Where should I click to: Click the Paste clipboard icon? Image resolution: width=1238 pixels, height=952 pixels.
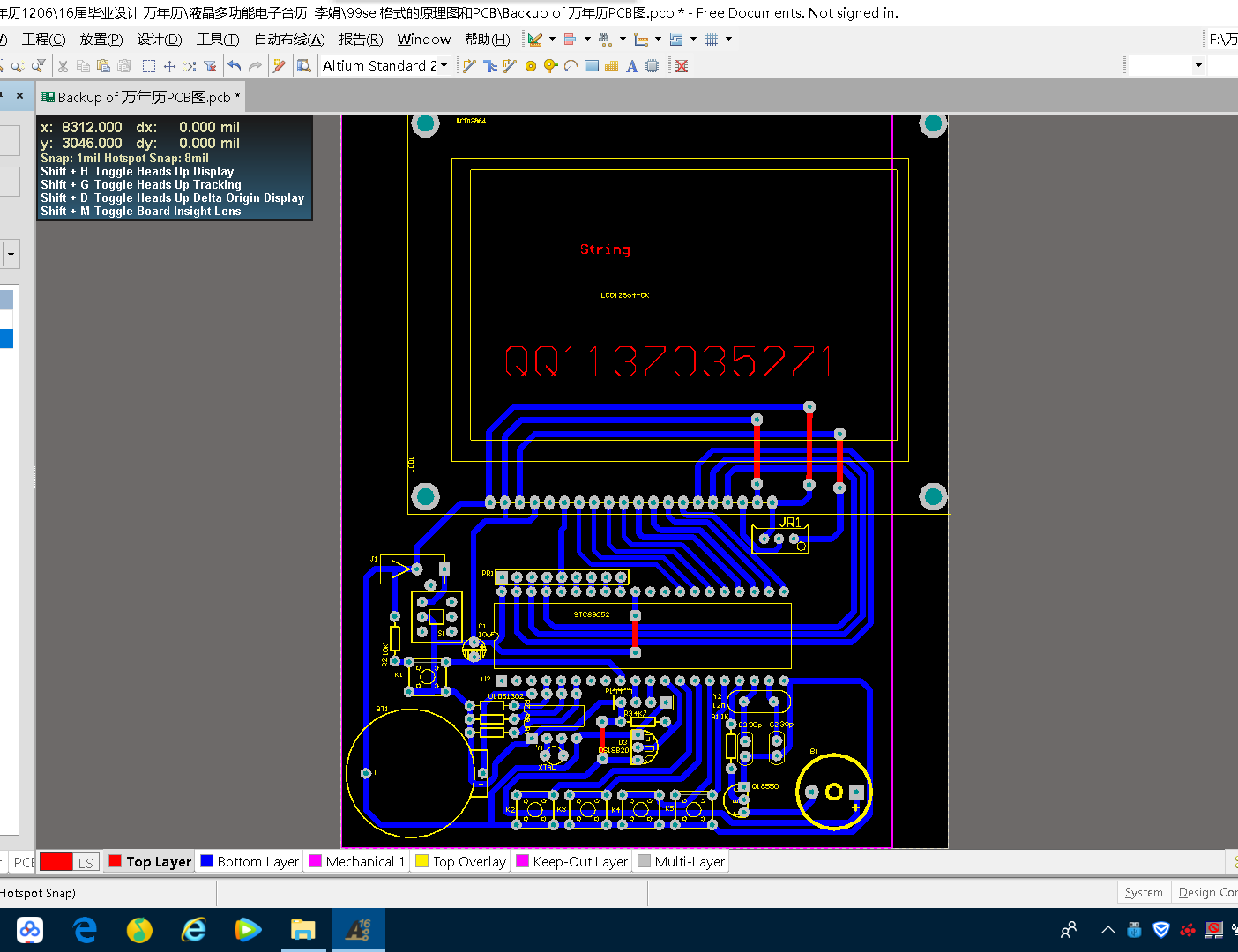pos(103,66)
